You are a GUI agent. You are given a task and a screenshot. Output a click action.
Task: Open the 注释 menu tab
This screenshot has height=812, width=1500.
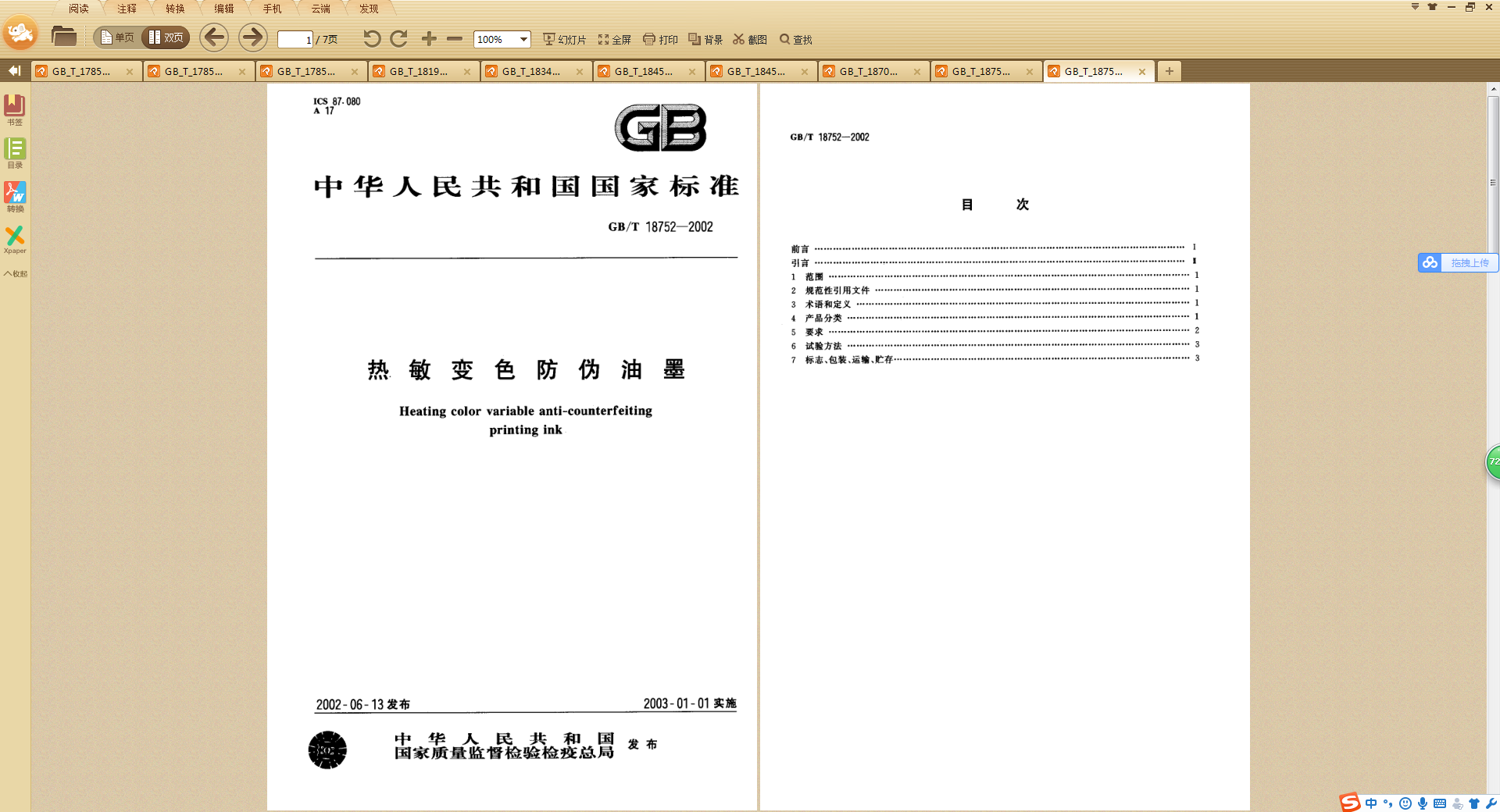pyautogui.click(x=127, y=9)
